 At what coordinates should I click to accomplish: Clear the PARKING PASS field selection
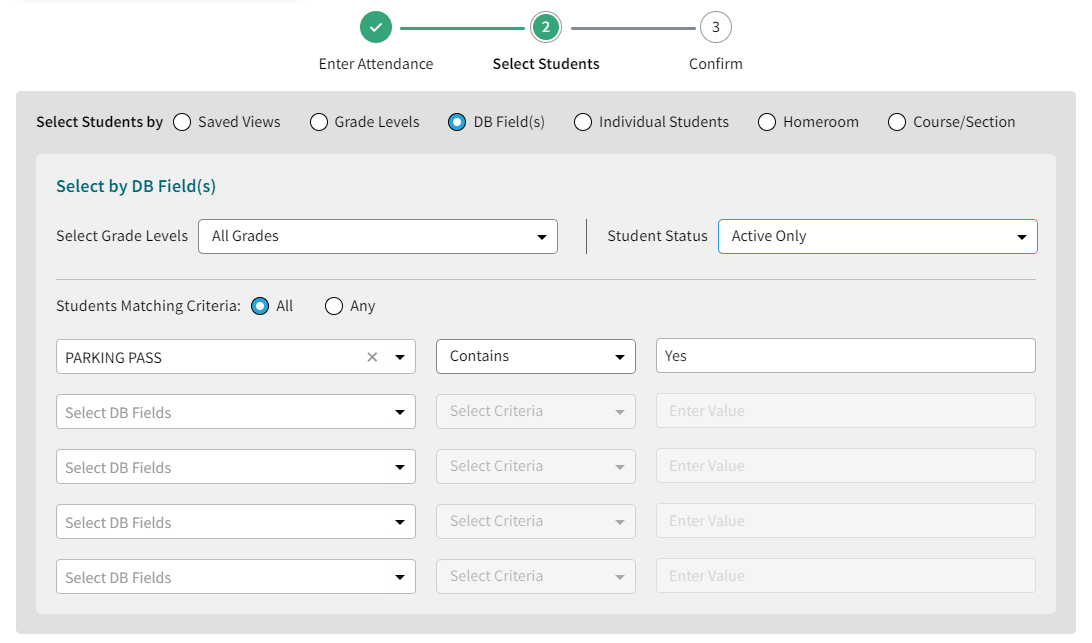click(x=372, y=357)
